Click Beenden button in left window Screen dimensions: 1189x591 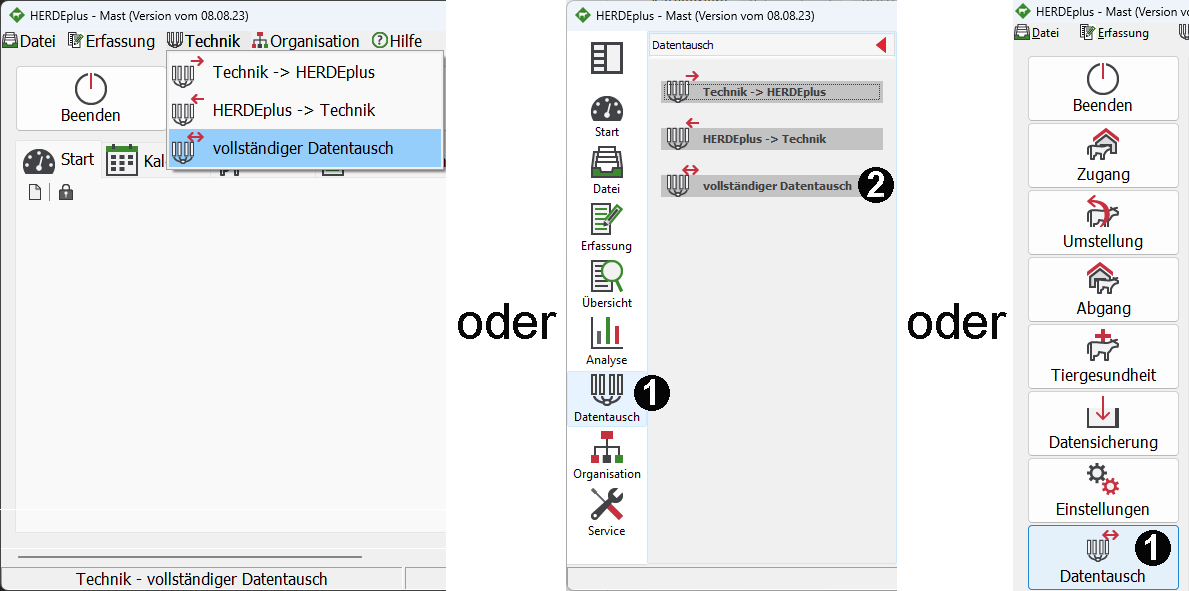coord(91,99)
